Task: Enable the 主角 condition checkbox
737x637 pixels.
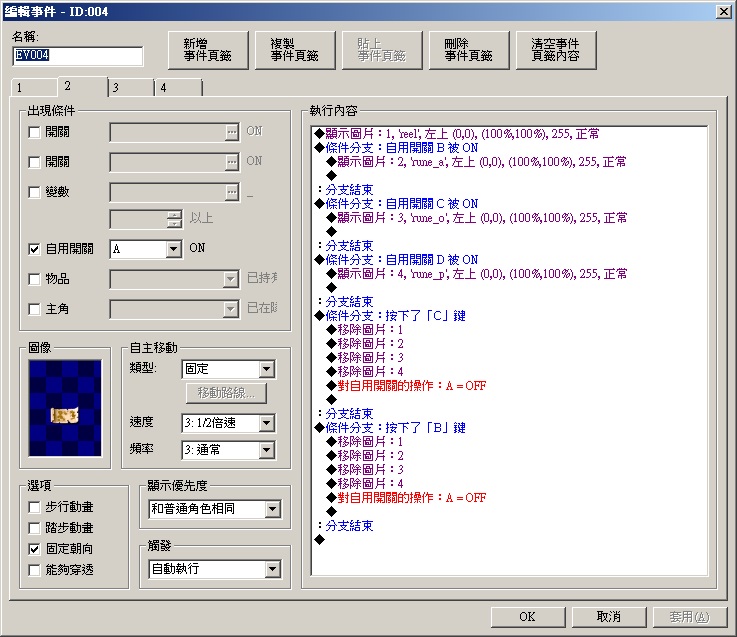Action: pyautogui.click(x=34, y=309)
